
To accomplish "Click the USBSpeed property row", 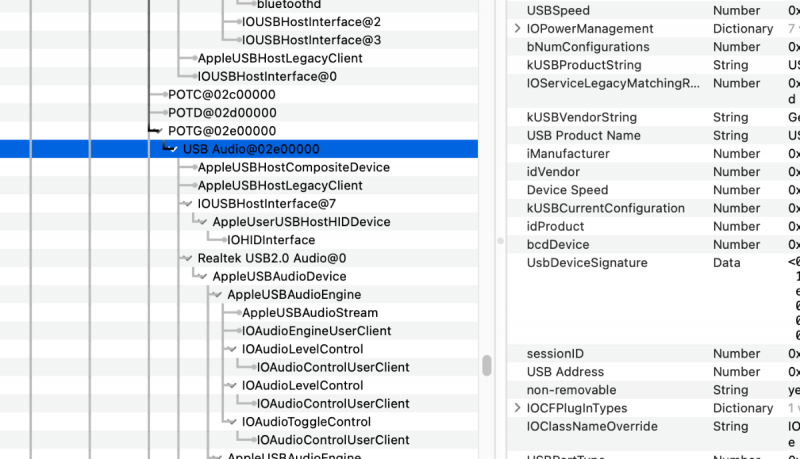I will 558,11.
